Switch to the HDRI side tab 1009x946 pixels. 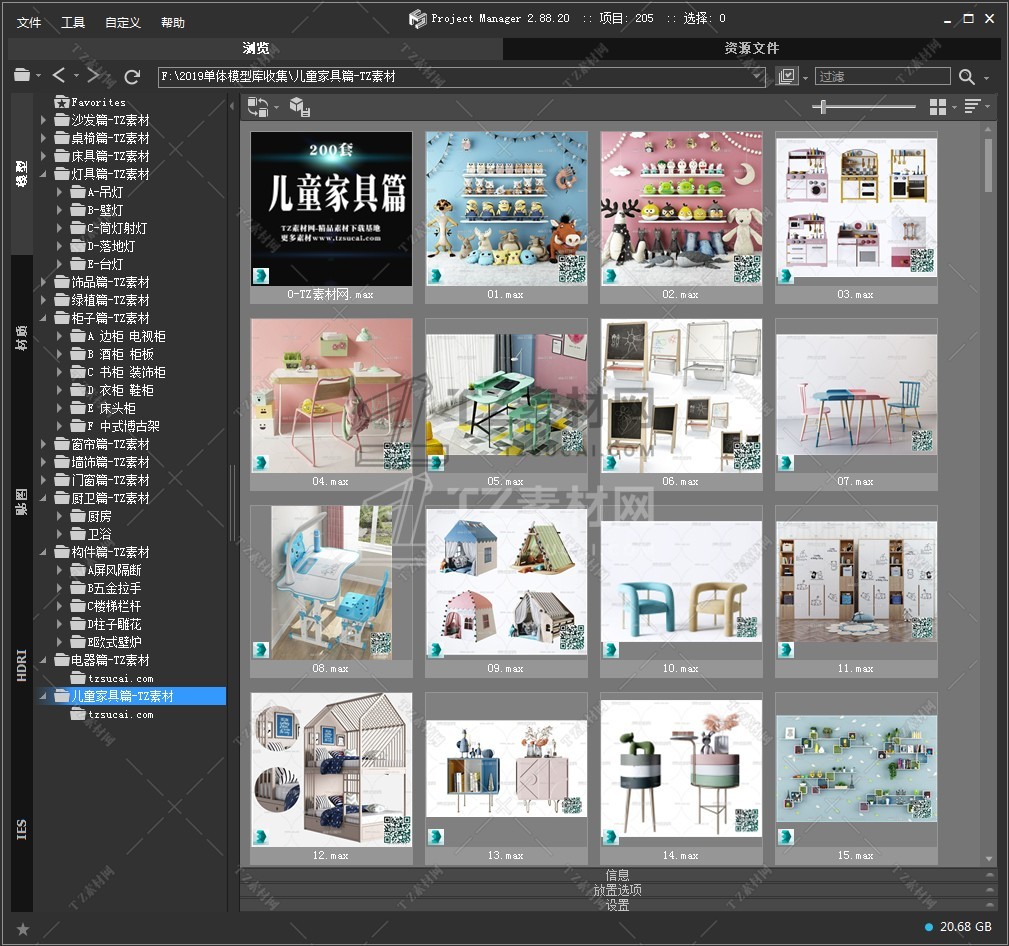[22, 665]
